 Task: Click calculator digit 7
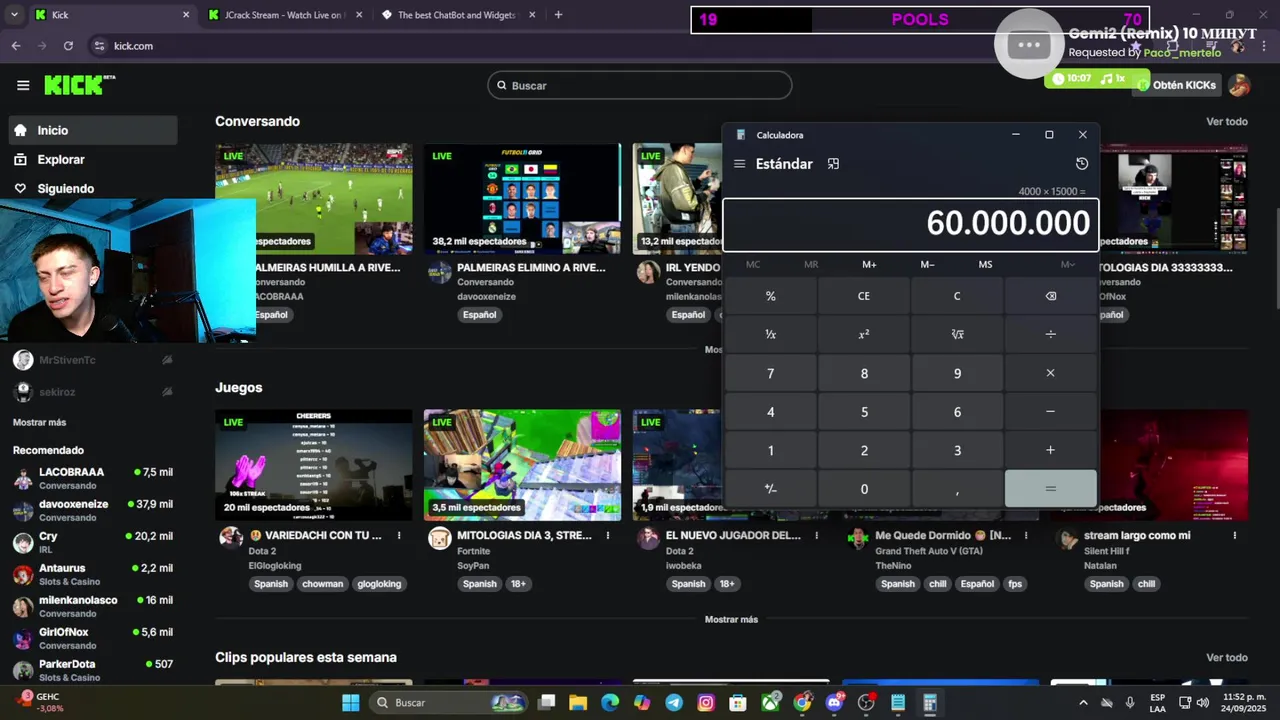click(x=770, y=373)
